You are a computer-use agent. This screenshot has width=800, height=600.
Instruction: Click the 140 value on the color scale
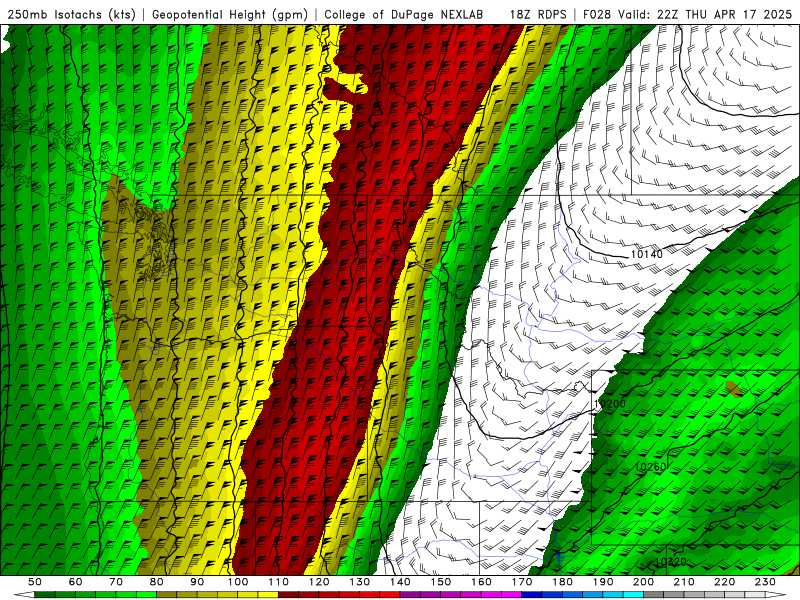pos(401,582)
